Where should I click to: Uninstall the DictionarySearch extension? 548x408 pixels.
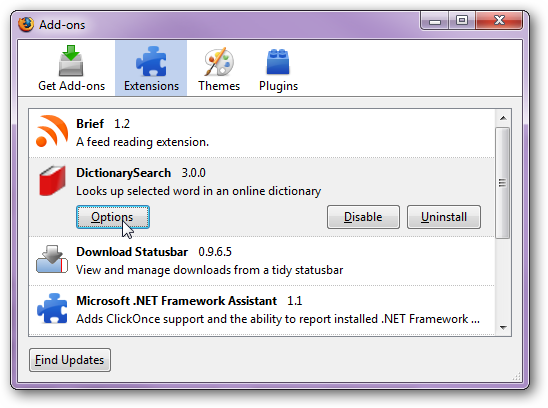(x=444, y=217)
